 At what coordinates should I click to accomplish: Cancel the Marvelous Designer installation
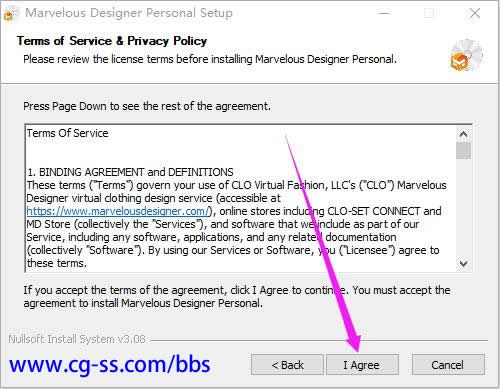[448, 365]
